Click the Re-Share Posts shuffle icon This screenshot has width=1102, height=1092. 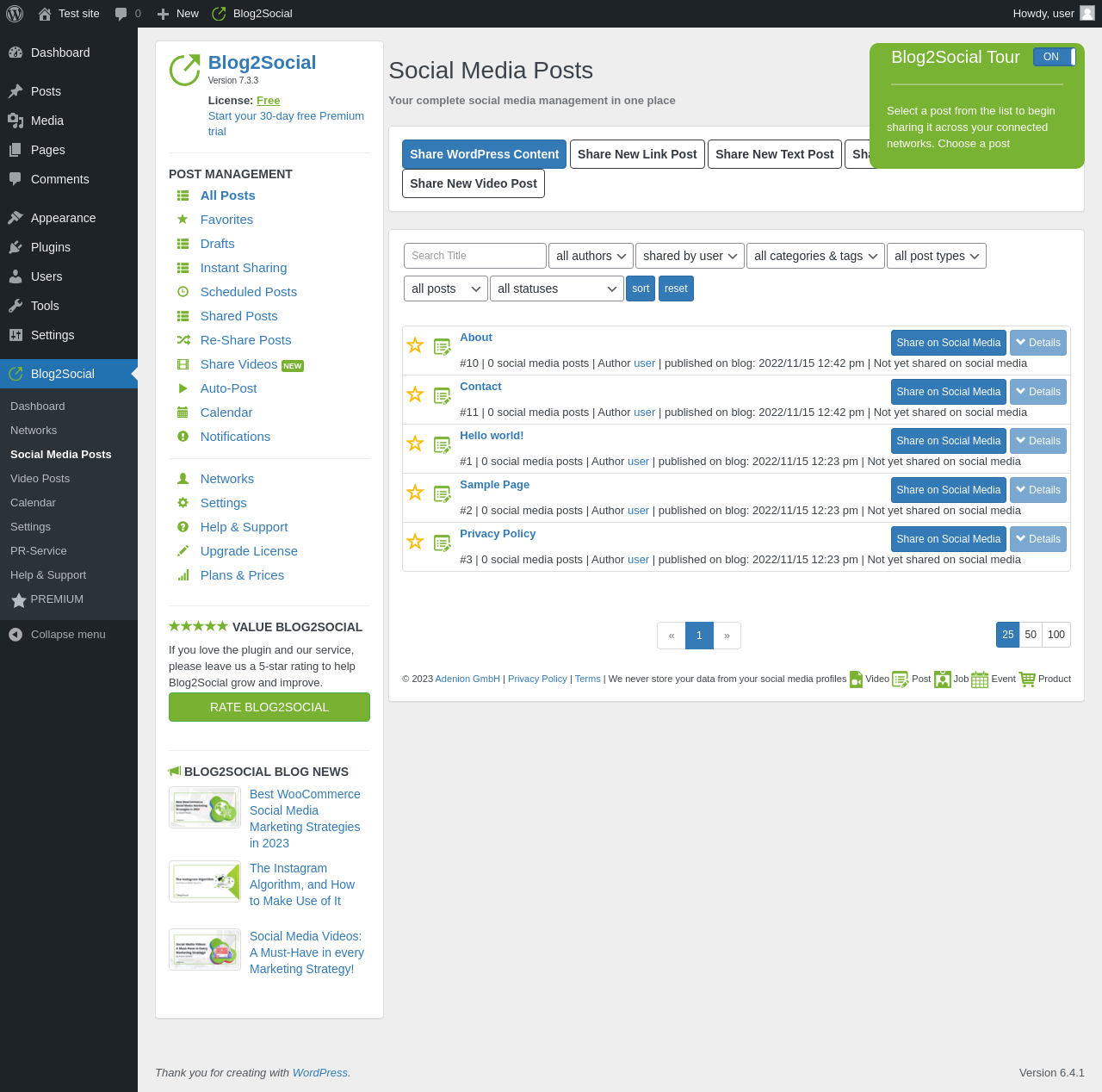(183, 340)
